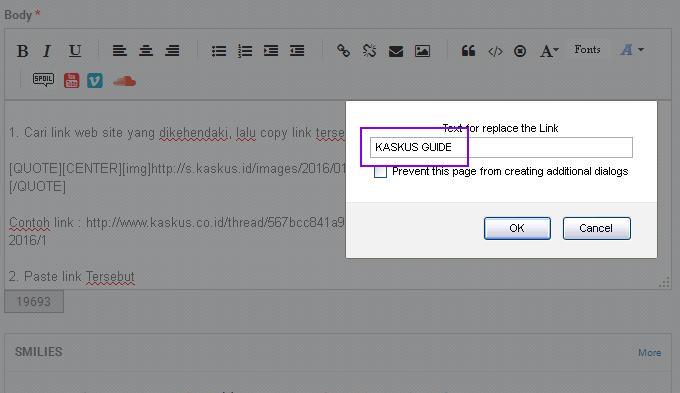Insert image picture icon

pyautogui.click(x=422, y=51)
